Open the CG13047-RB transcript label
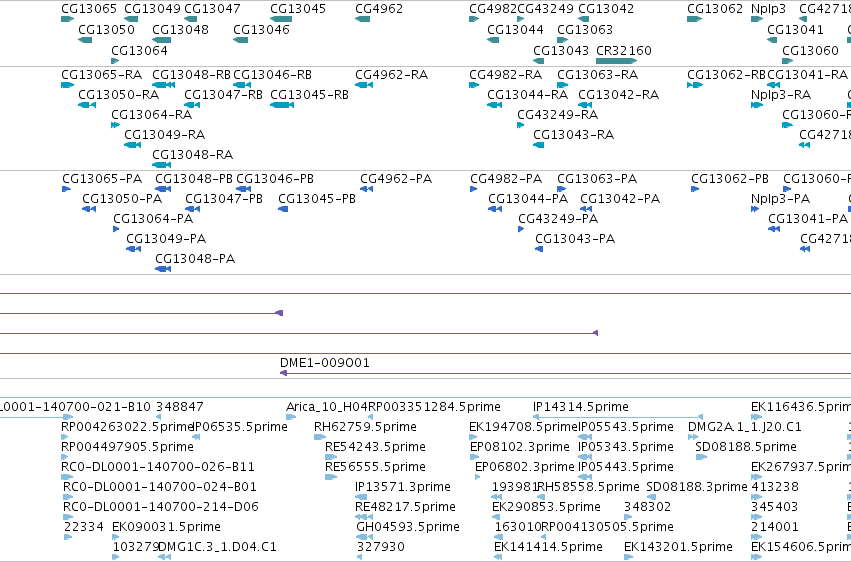851x562 pixels. pos(224,94)
